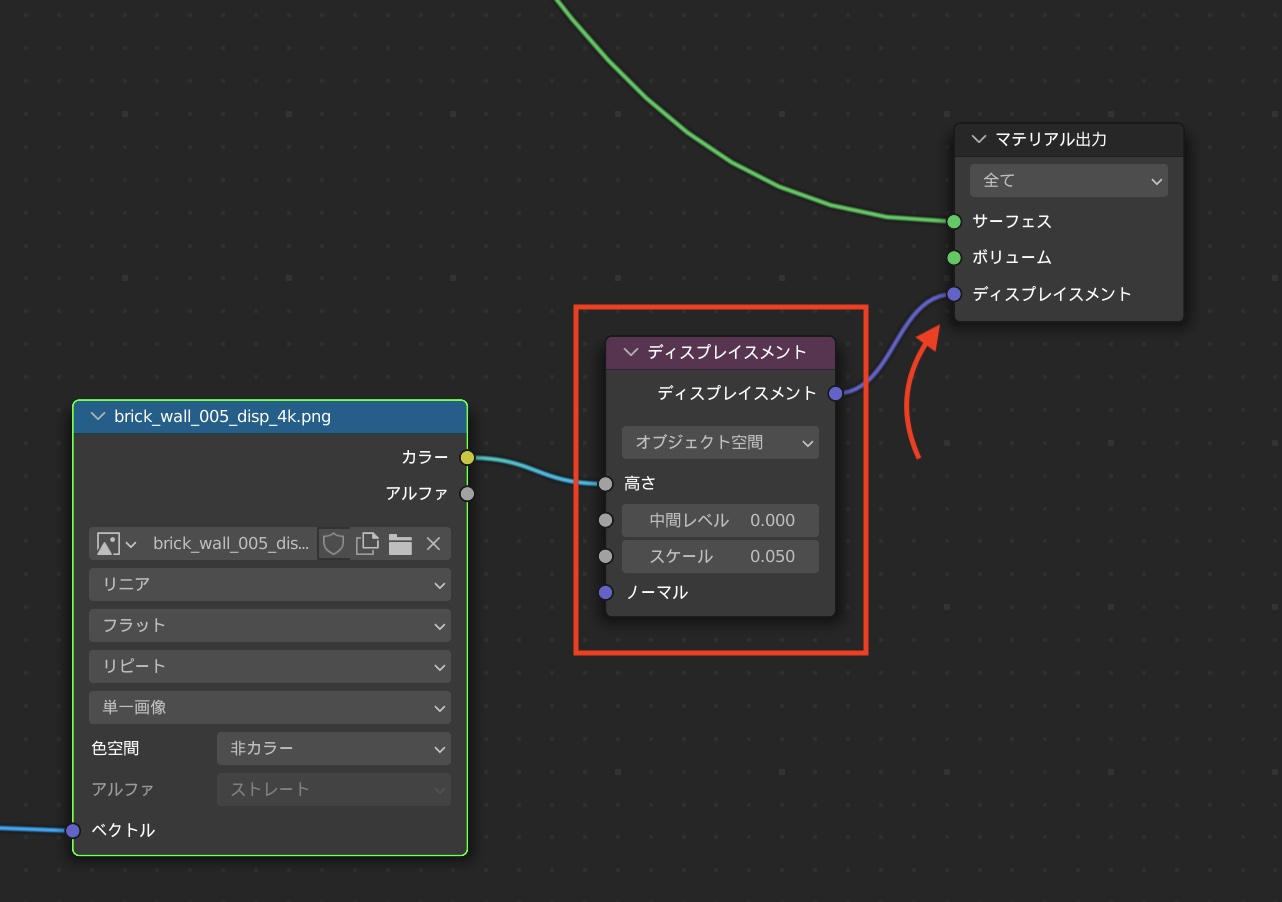The image size is (1282, 902).
Task: Click the スケール 0.050 value field
Action: coord(720,557)
